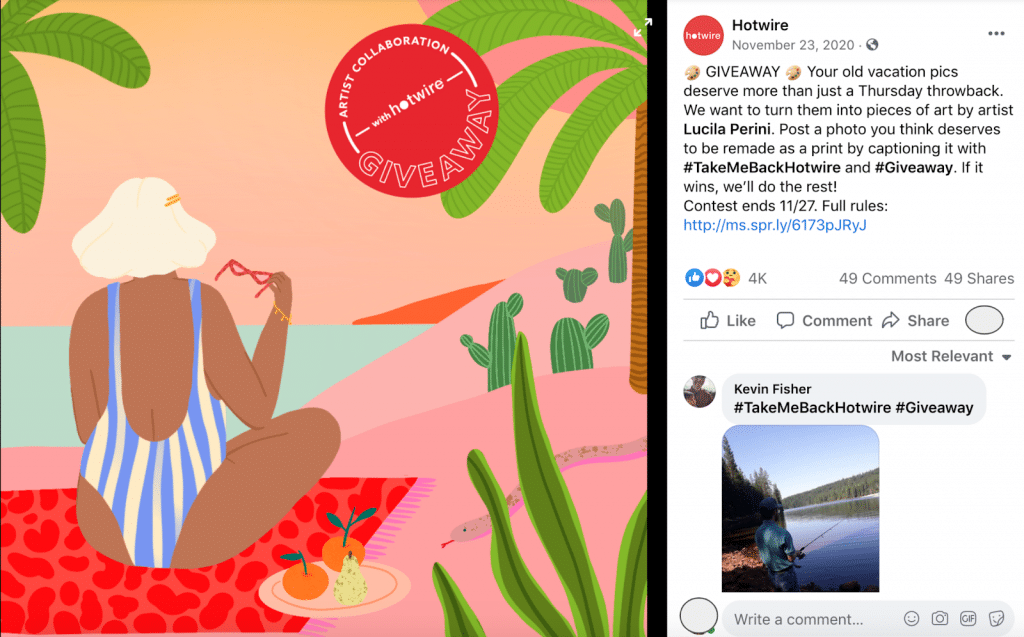Click the Hotwire page profile logo
The image size is (1024, 637).
(x=703, y=35)
